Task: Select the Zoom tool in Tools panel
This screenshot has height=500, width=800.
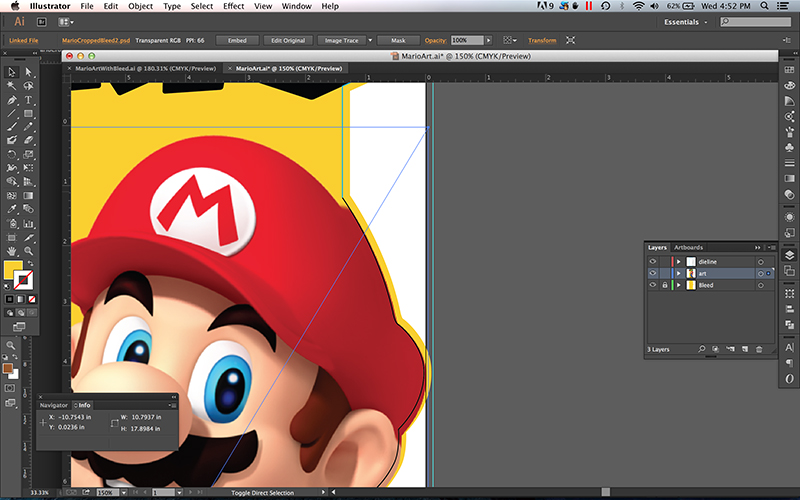Action: [29, 251]
